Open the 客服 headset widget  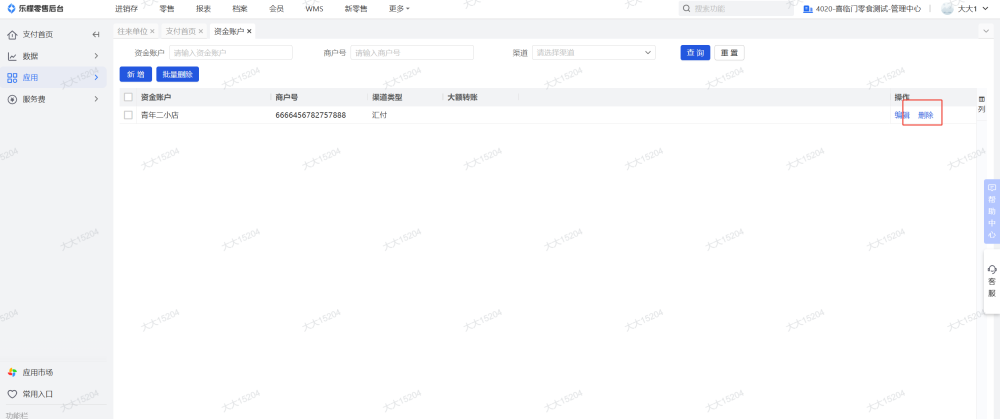pos(992,281)
